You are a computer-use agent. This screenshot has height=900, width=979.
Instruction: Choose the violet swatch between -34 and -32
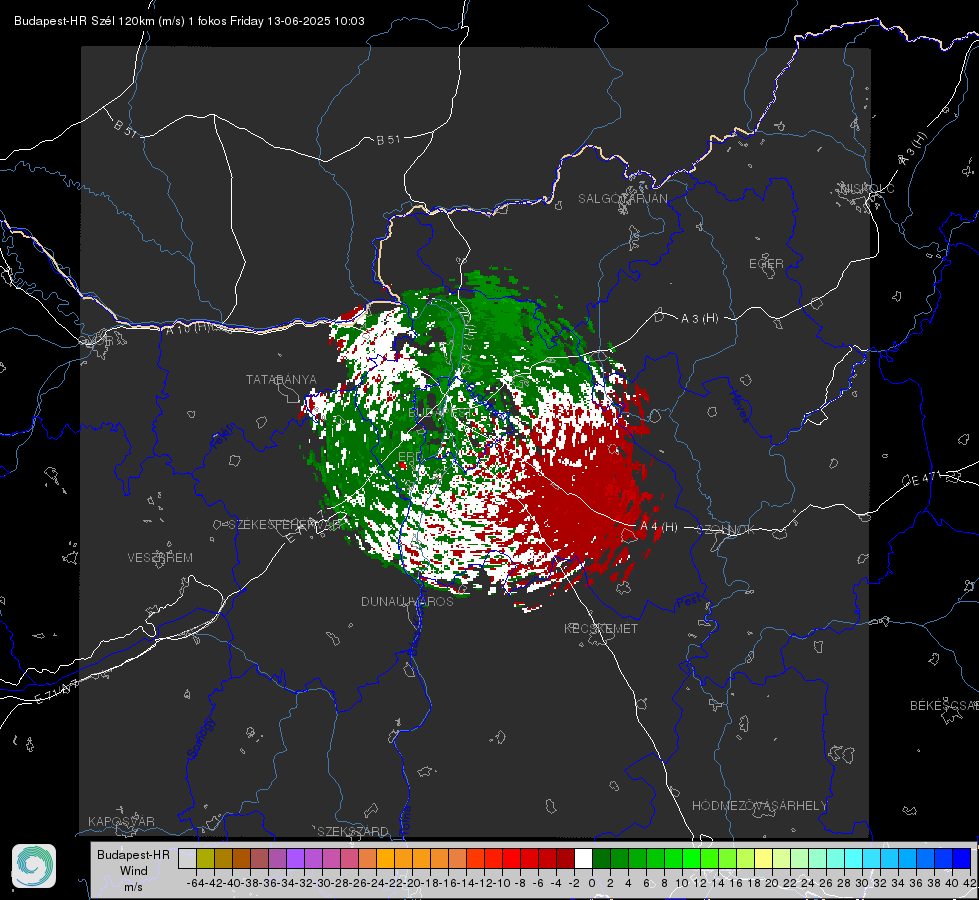[x=295, y=858]
